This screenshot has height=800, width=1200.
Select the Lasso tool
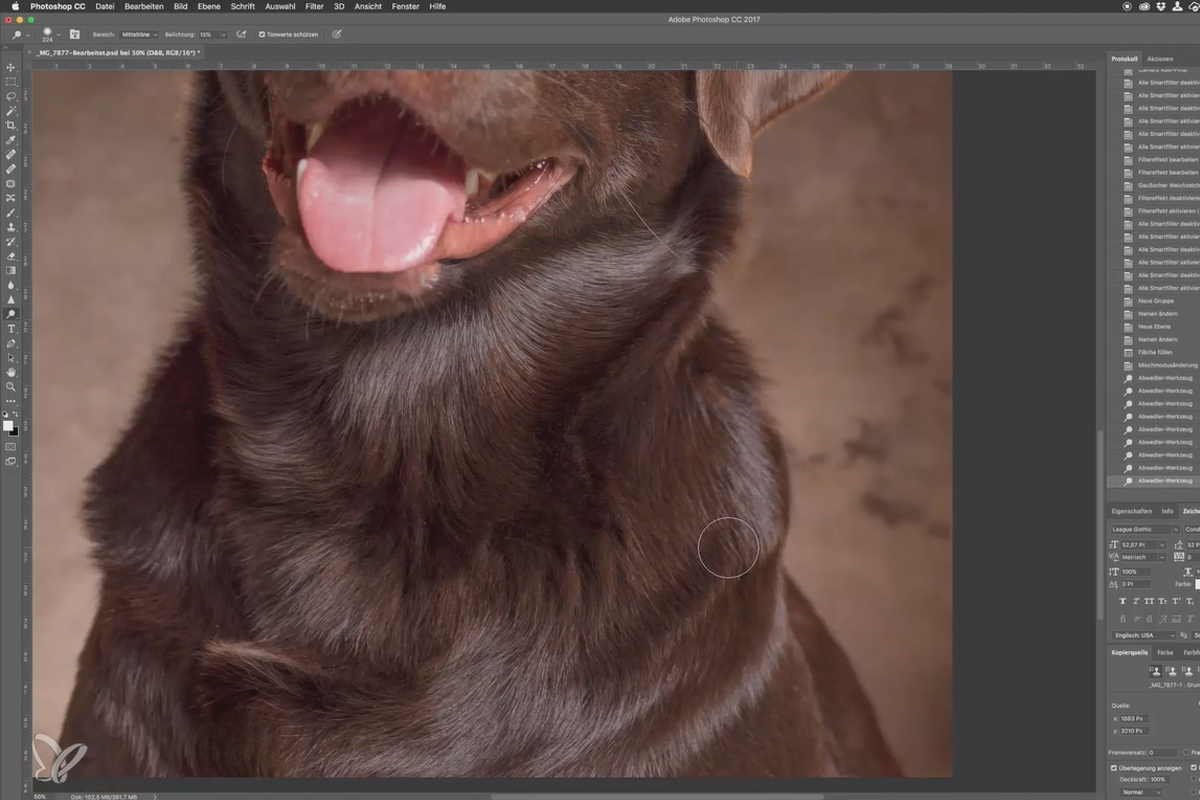point(11,96)
